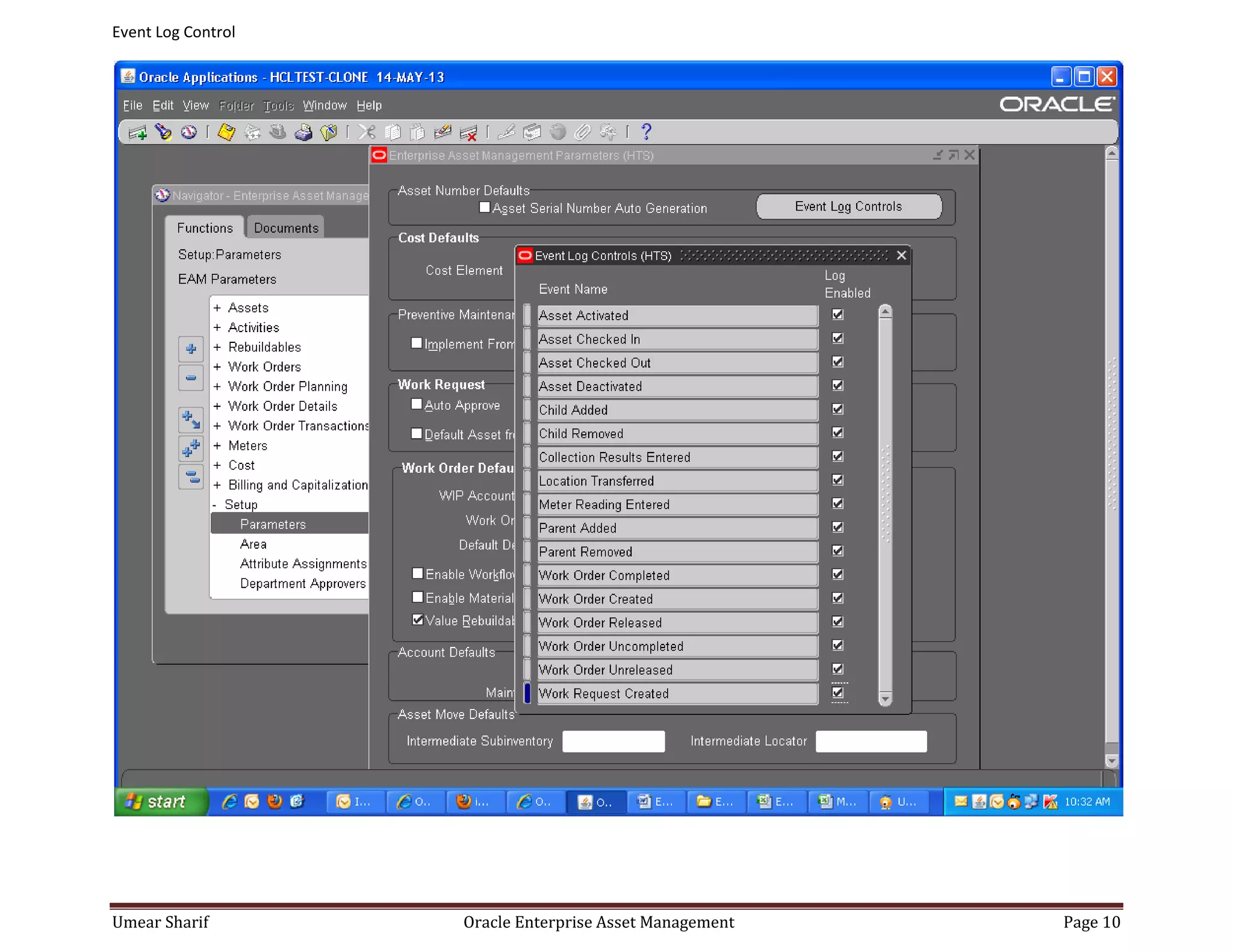Click the Delete Record red X icon
The width and height of the screenshot is (1233, 952).
[468, 132]
